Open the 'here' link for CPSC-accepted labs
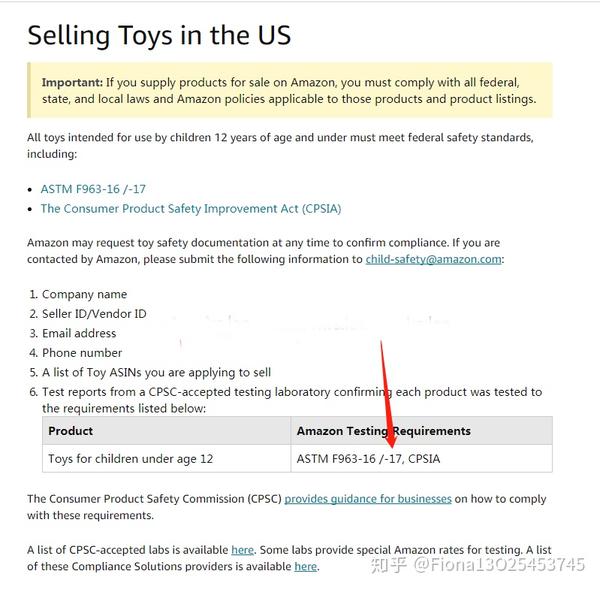 coord(242,550)
